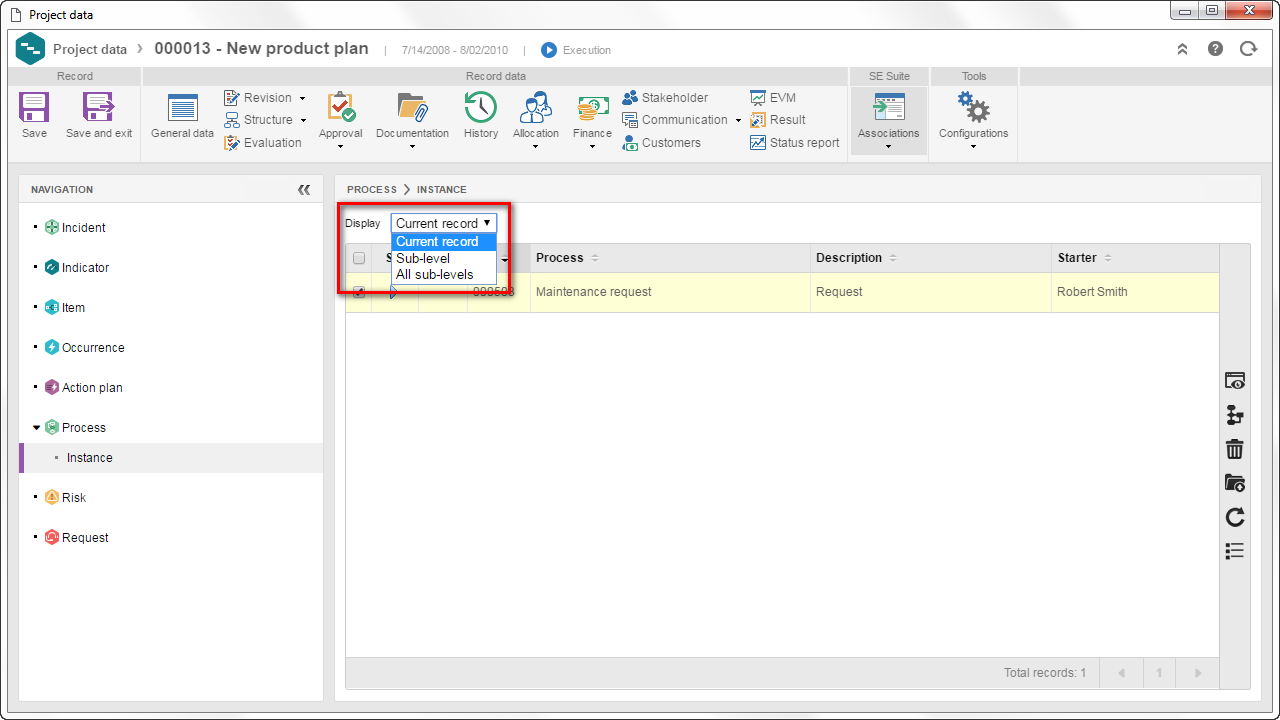Open the EVM option
The image size is (1280, 720).
(773, 98)
